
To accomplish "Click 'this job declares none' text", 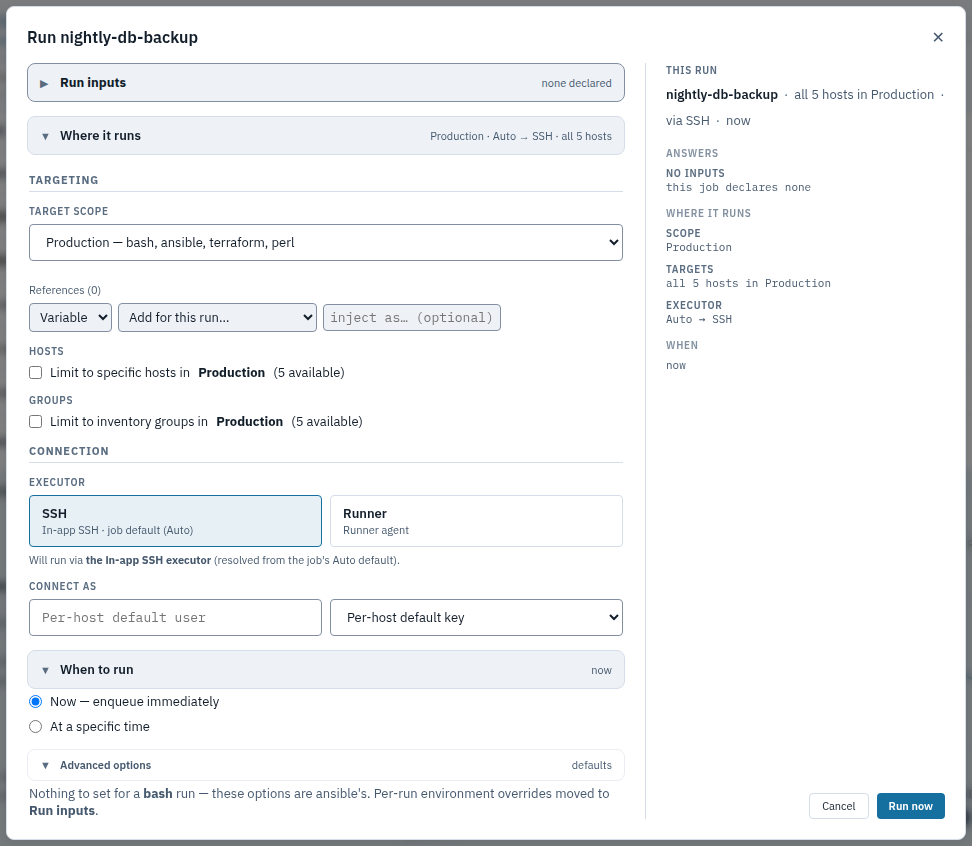I will (738, 187).
